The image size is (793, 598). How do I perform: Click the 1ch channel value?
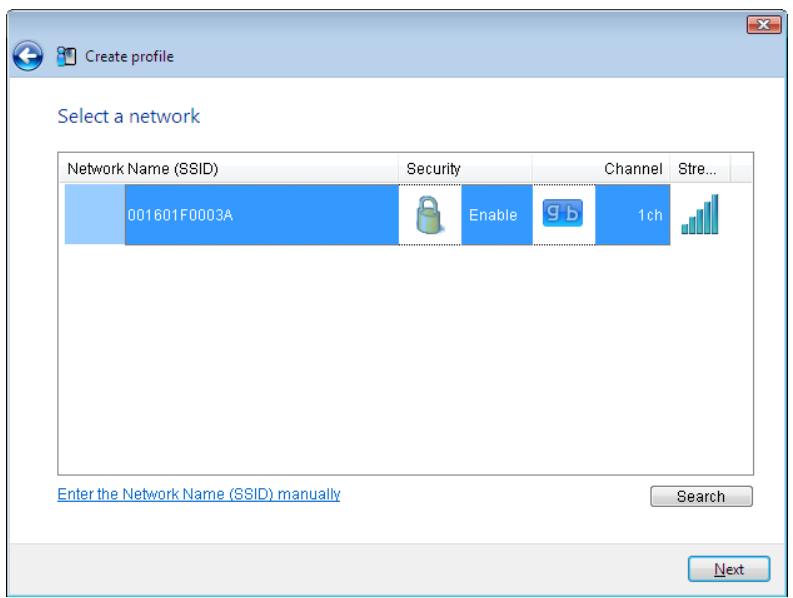tap(650, 215)
